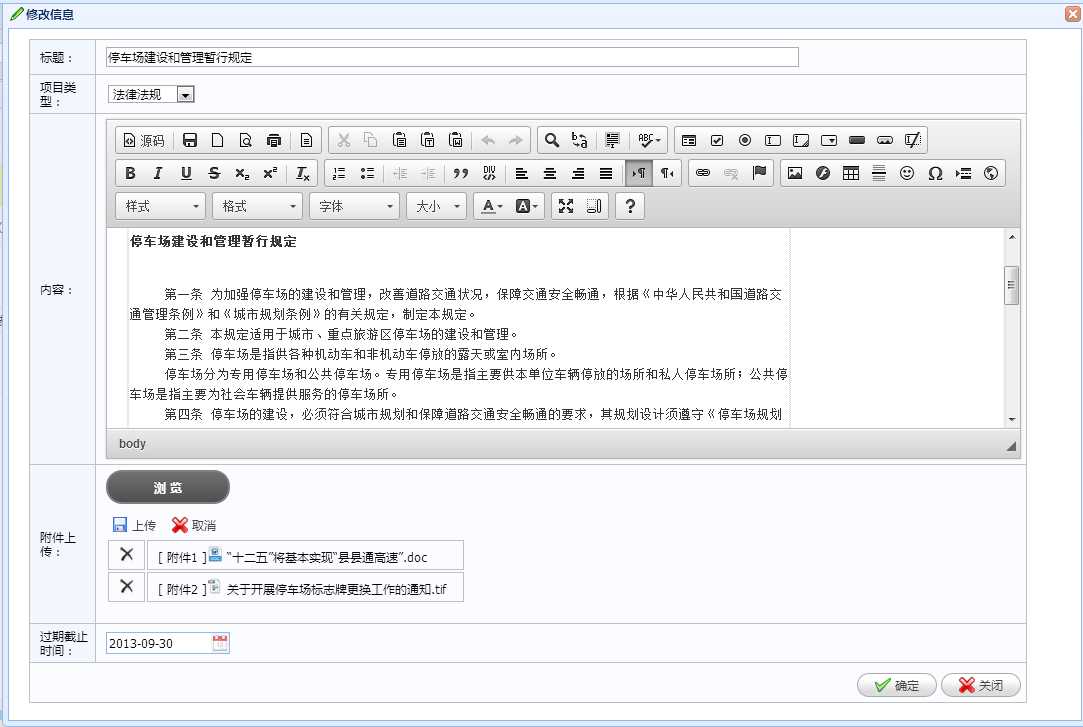Insert an image button field
The height and width of the screenshot is (727, 1083).
click(x=885, y=140)
